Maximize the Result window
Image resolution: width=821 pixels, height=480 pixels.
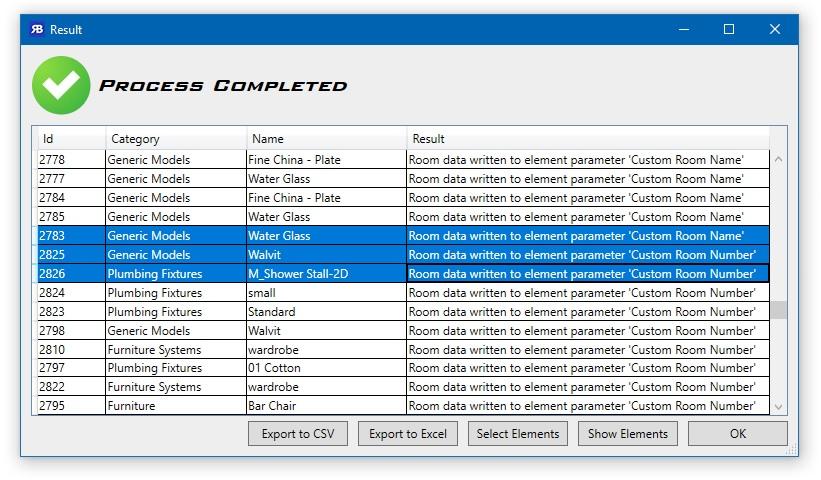729,29
